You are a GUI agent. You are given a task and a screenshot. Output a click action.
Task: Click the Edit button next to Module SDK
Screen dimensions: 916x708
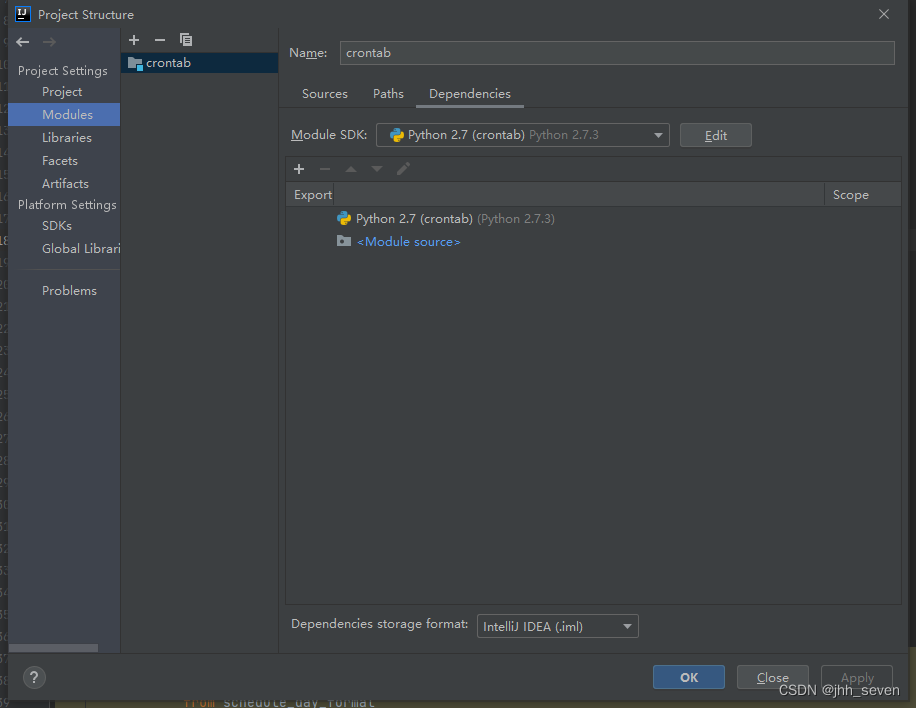coord(715,135)
